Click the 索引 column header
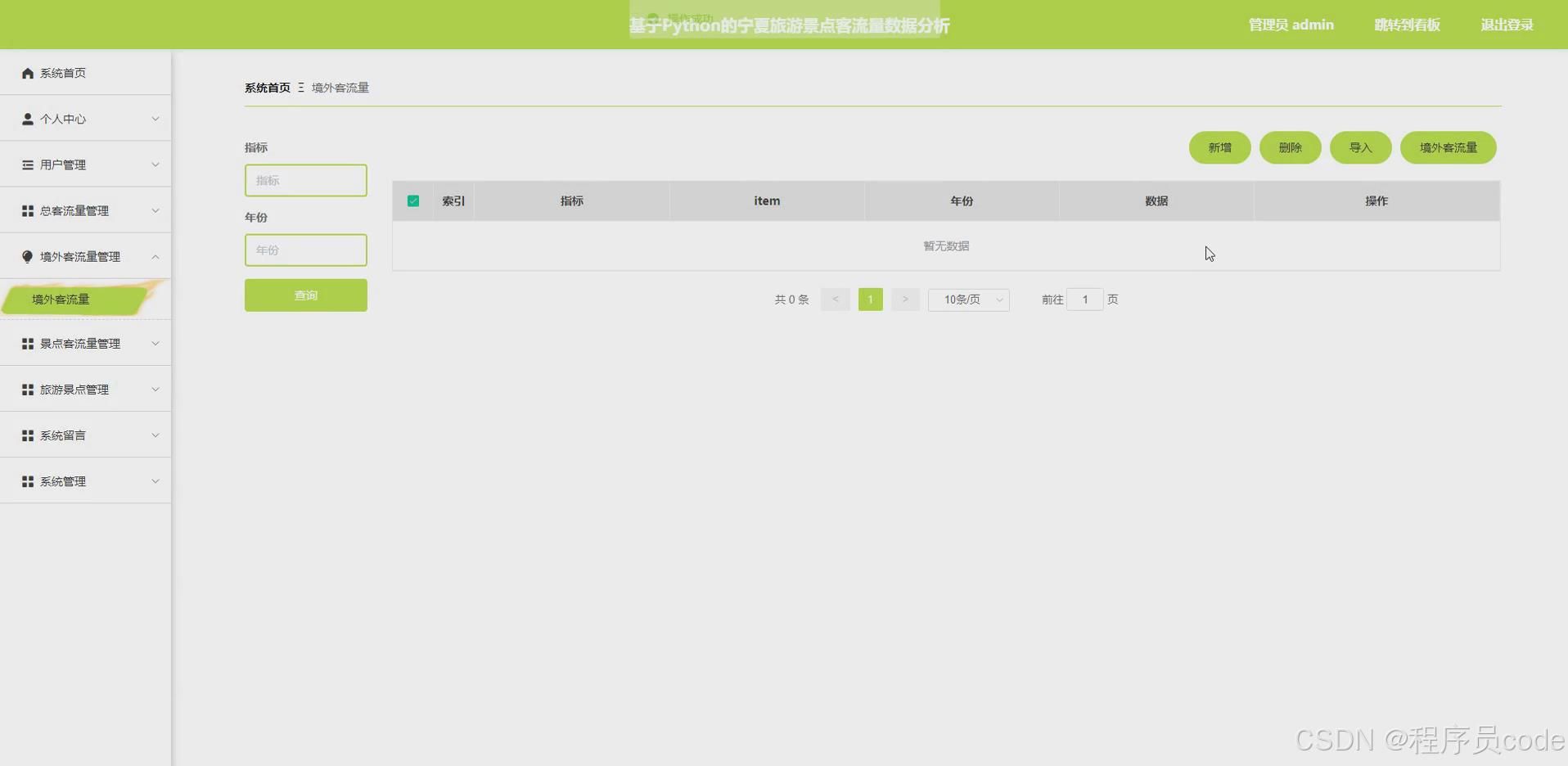Screen dimensions: 1568x766 [453, 201]
